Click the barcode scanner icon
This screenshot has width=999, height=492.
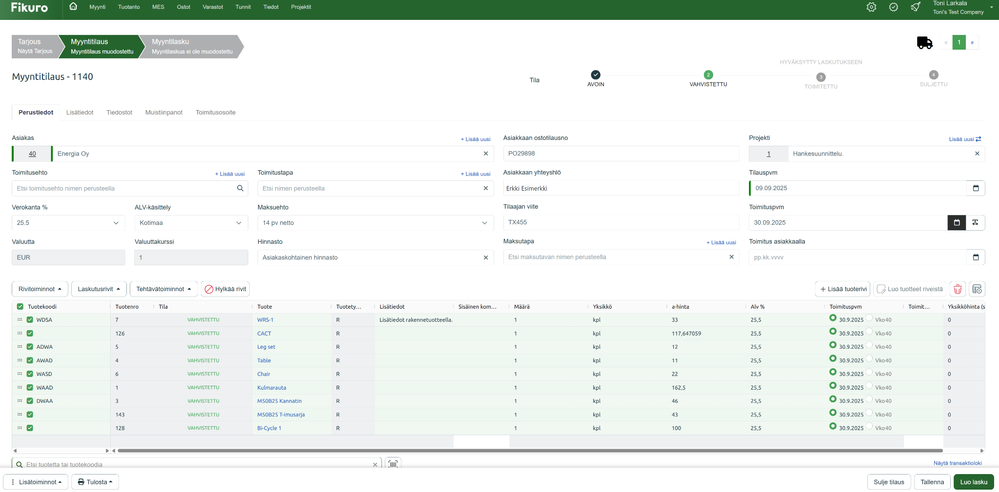393,465
